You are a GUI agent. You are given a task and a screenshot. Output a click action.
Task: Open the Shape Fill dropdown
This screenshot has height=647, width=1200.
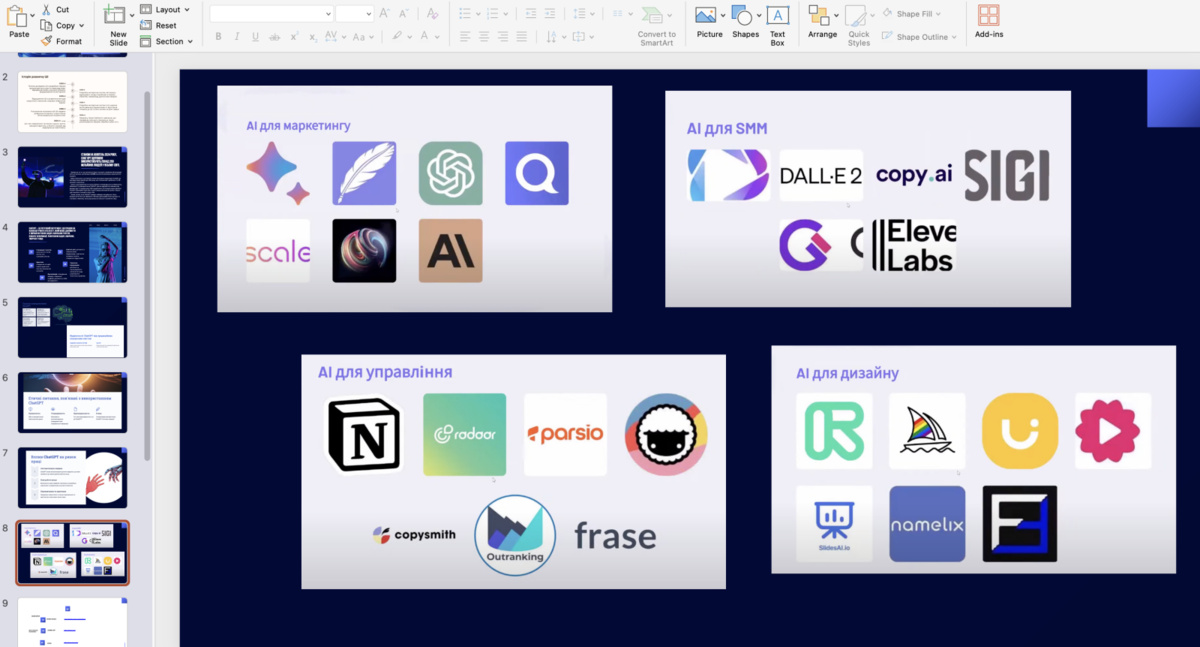point(918,14)
